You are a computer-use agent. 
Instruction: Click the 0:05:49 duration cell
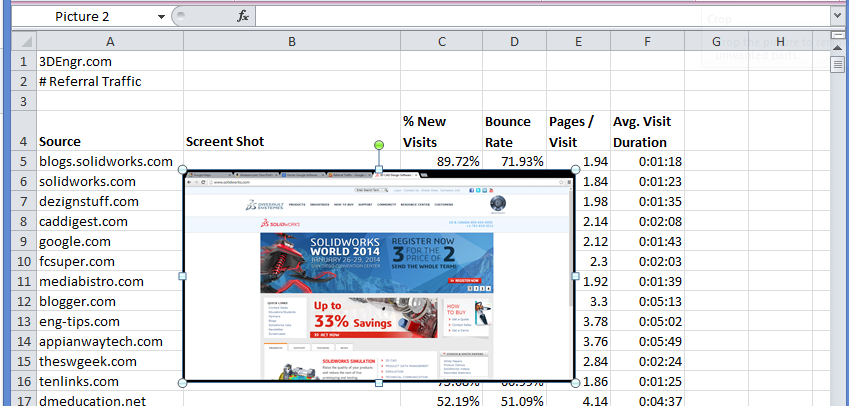[x=648, y=342]
